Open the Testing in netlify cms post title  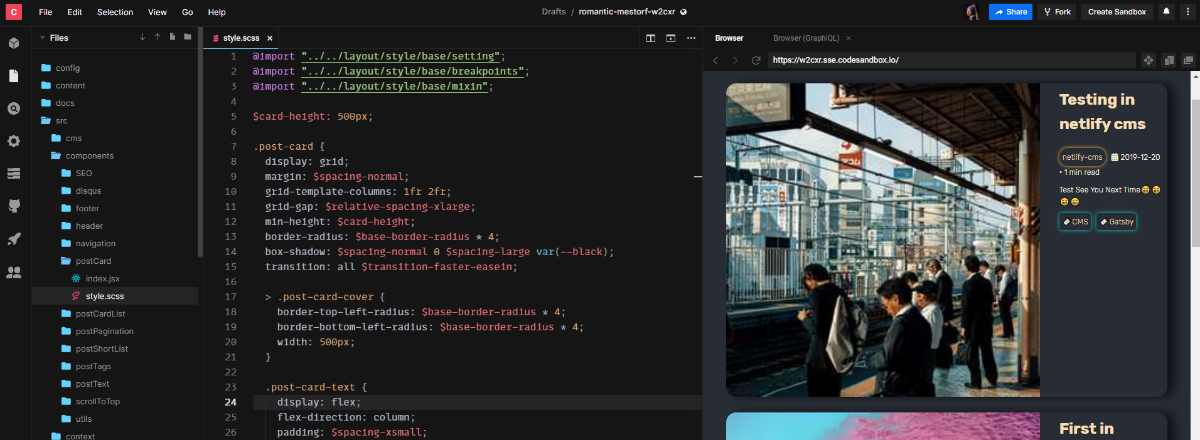coord(1102,112)
